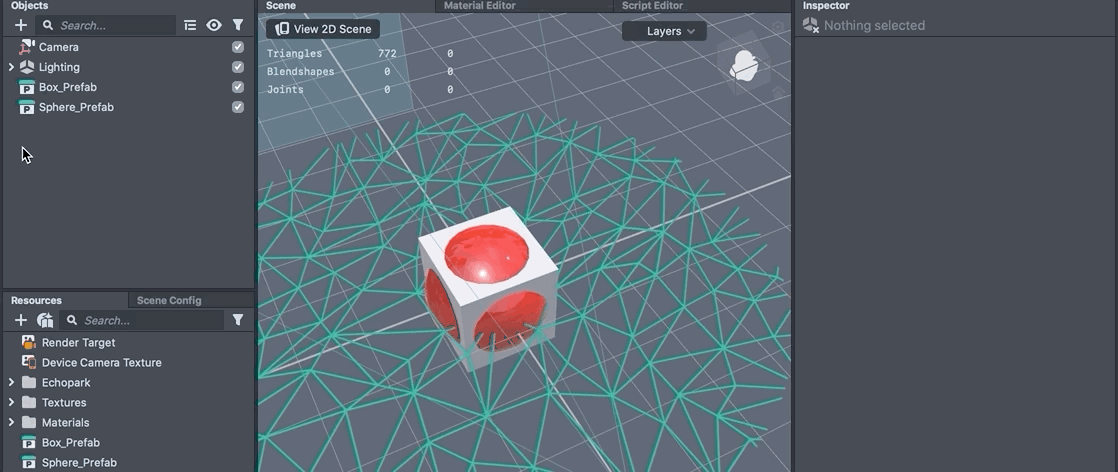Disable the Box_Prefab checkbox in Objects
This screenshot has width=1118, height=472.
pos(238,87)
